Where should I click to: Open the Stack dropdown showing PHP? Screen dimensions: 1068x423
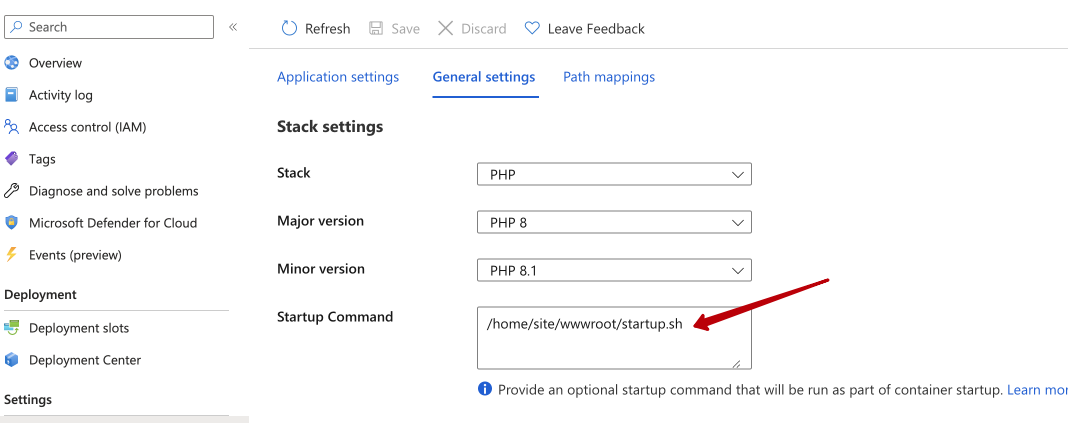[614, 174]
